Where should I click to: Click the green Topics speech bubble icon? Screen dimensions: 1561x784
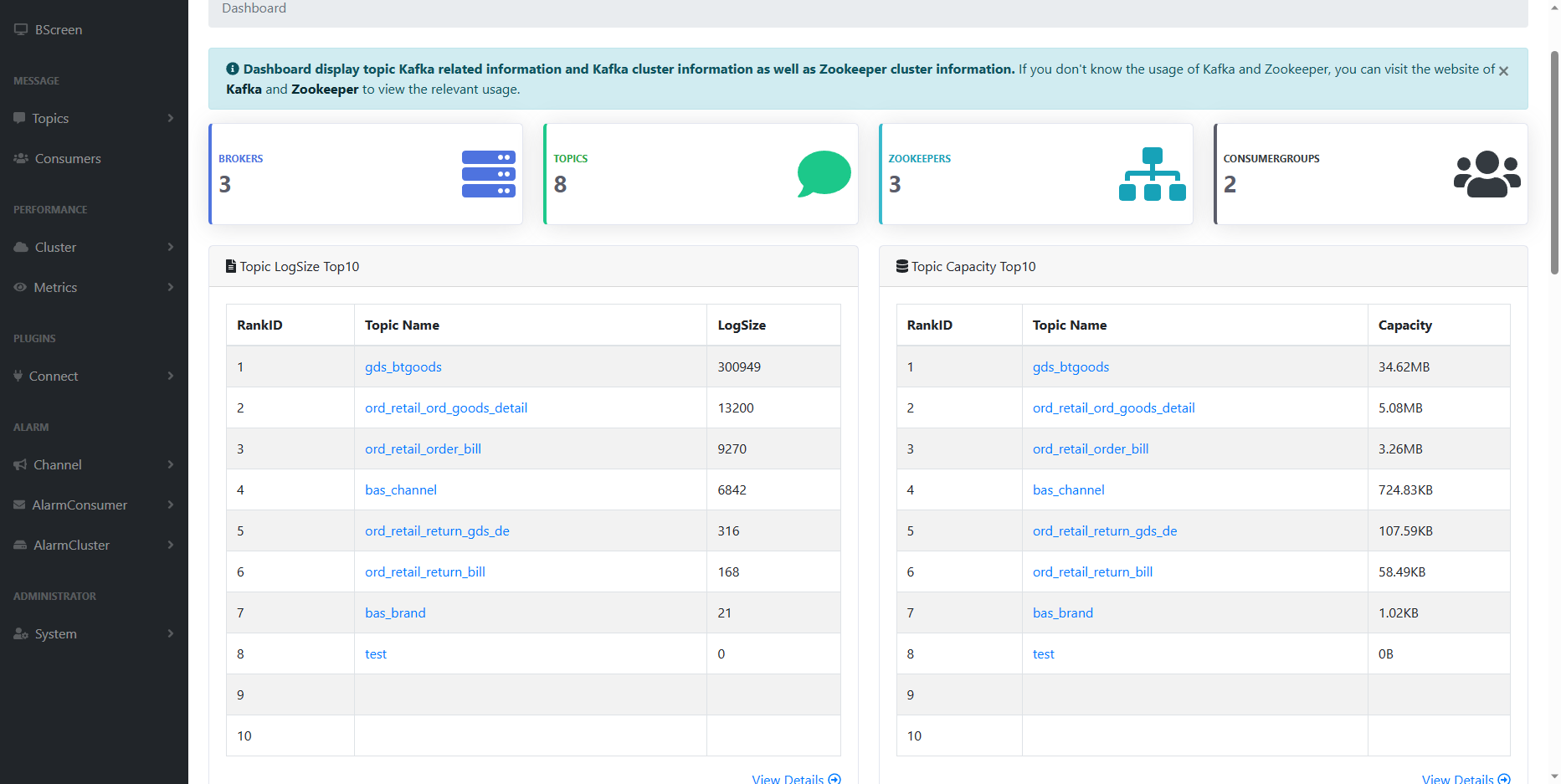point(824,174)
